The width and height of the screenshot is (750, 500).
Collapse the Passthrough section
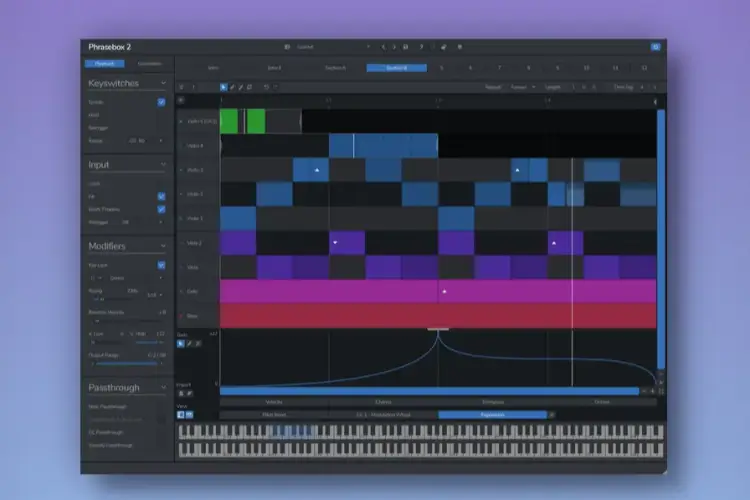click(163, 387)
